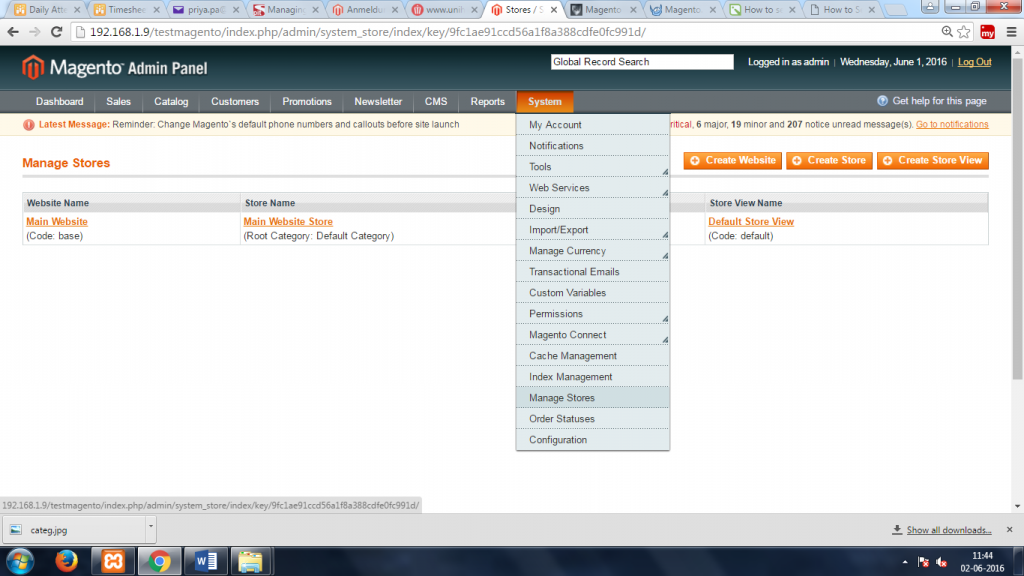Click the Global Record Search field
1024x576 pixels.
click(641, 61)
